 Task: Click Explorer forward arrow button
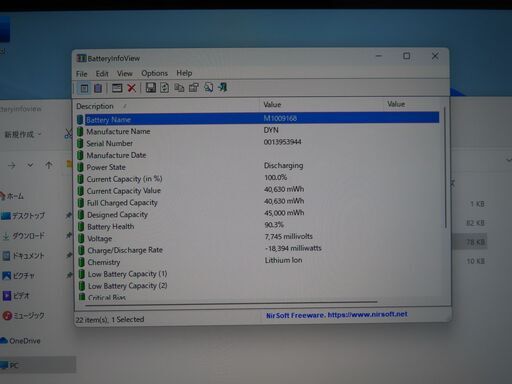pyautogui.click(x=11, y=165)
